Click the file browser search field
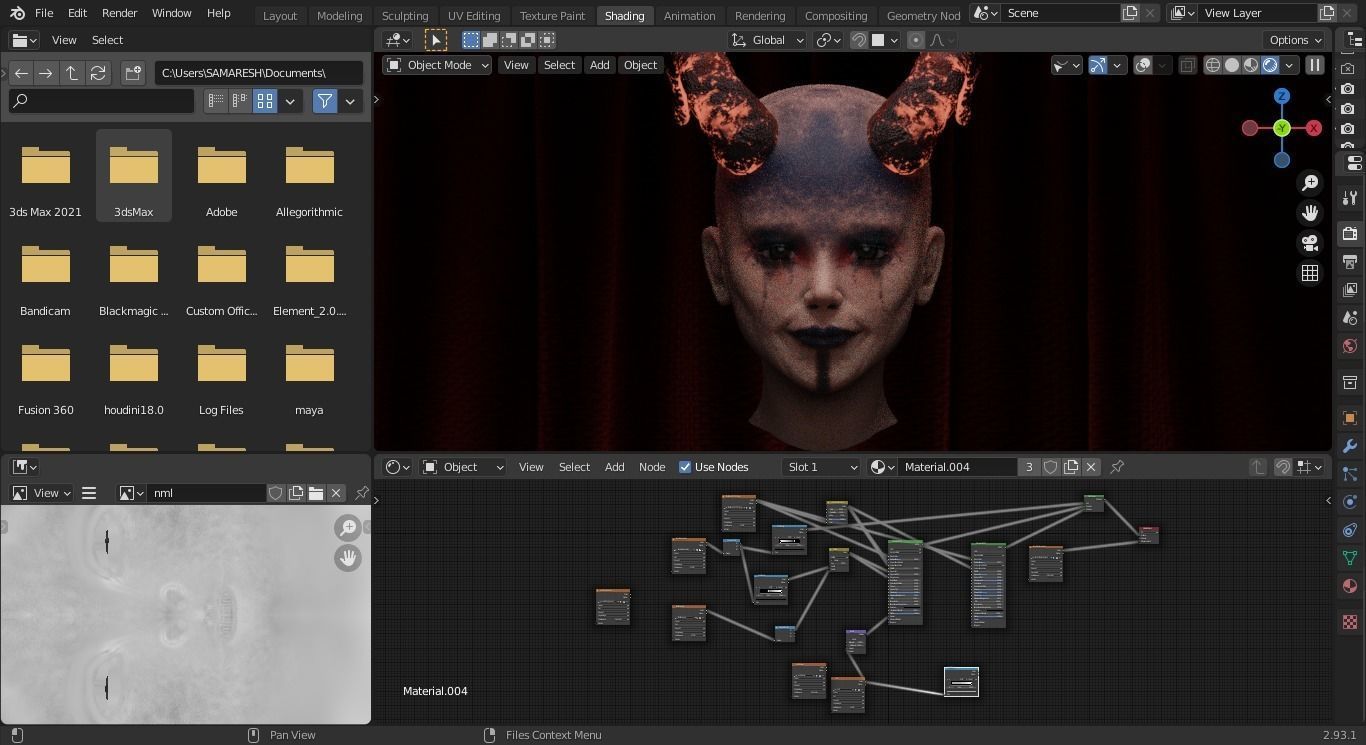 click(x=102, y=101)
